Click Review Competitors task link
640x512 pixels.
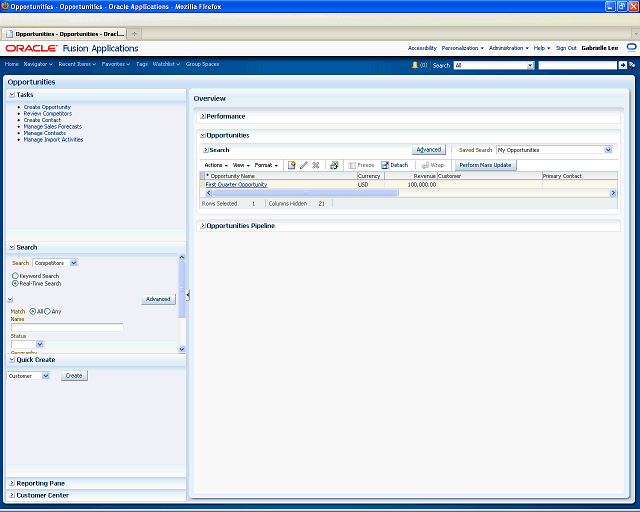48,114
